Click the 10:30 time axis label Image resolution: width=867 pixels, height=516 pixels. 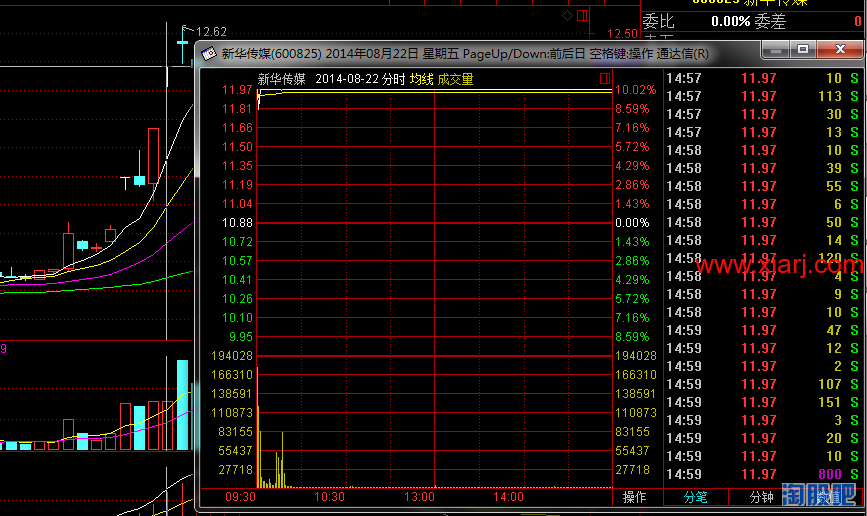pyautogui.click(x=329, y=497)
